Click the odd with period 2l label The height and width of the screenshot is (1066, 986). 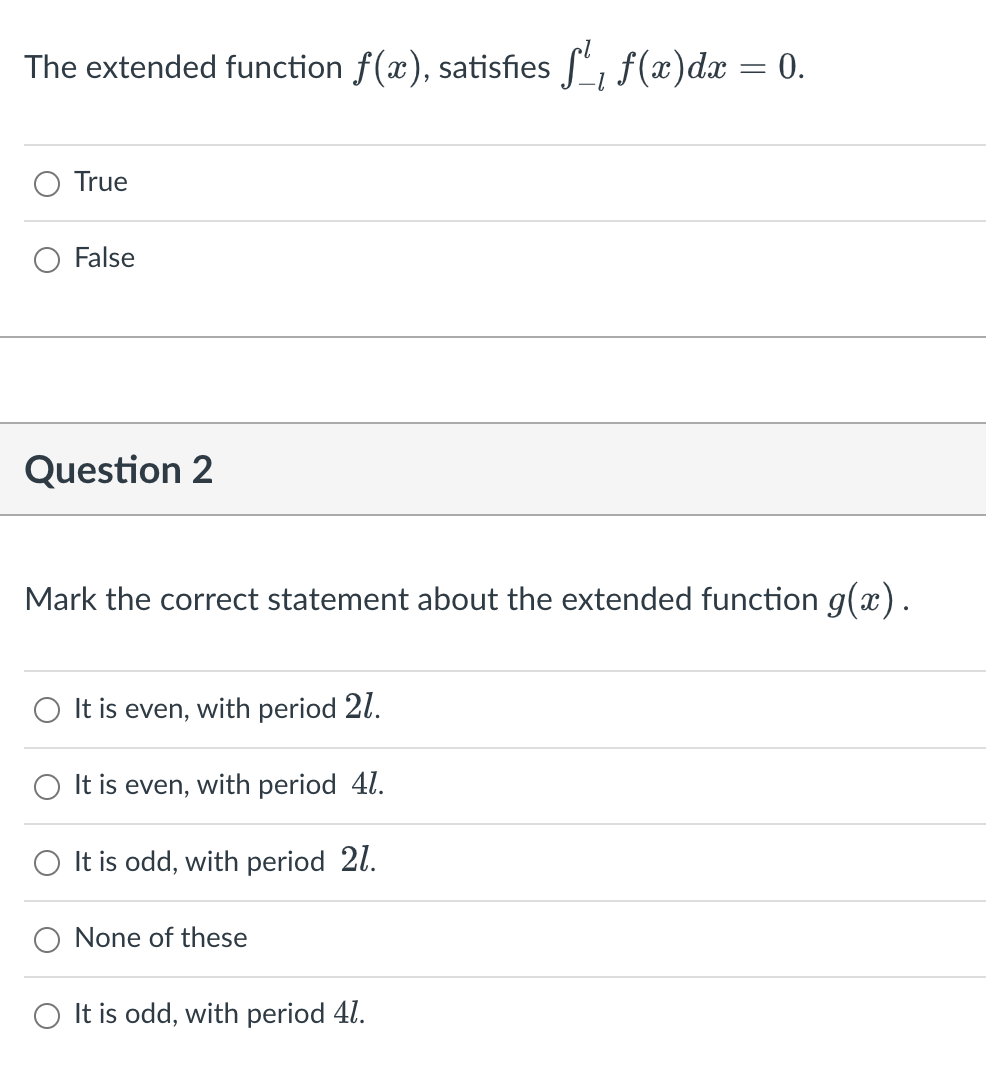tap(222, 862)
